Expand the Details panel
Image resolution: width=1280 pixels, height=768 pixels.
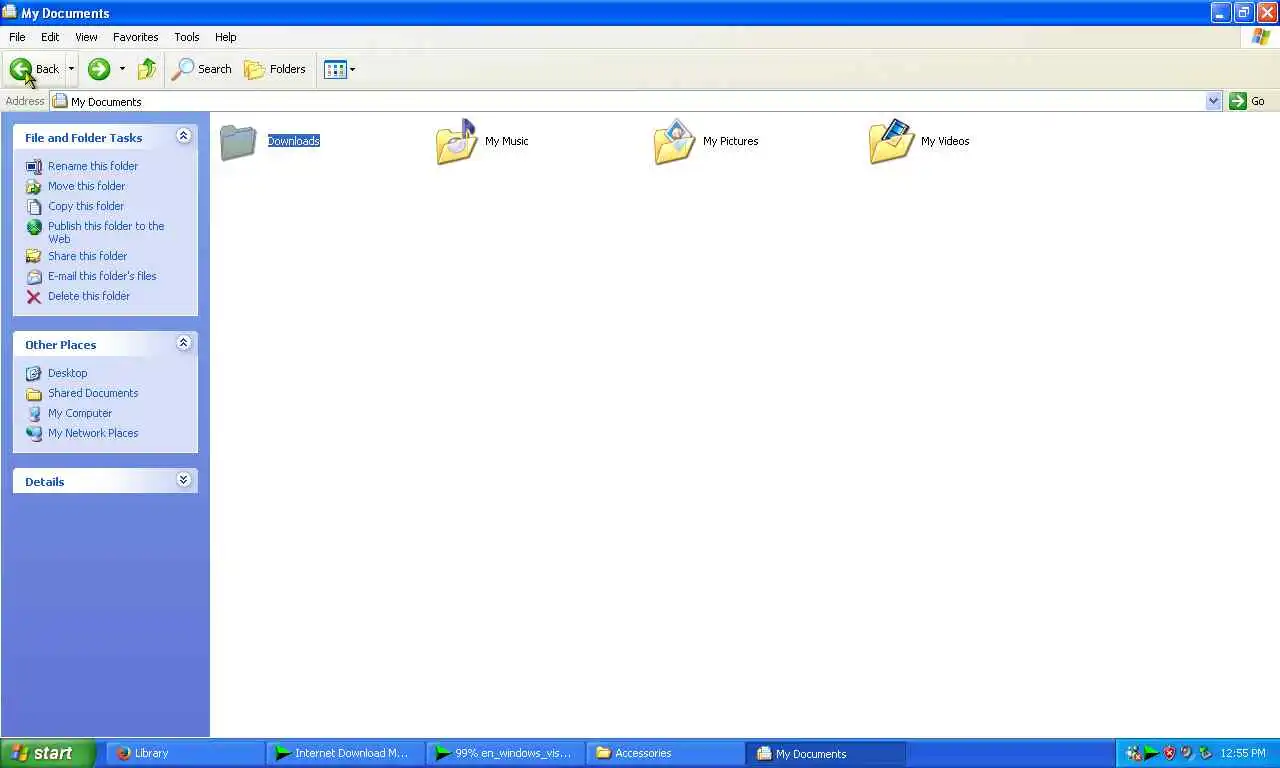(x=183, y=480)
